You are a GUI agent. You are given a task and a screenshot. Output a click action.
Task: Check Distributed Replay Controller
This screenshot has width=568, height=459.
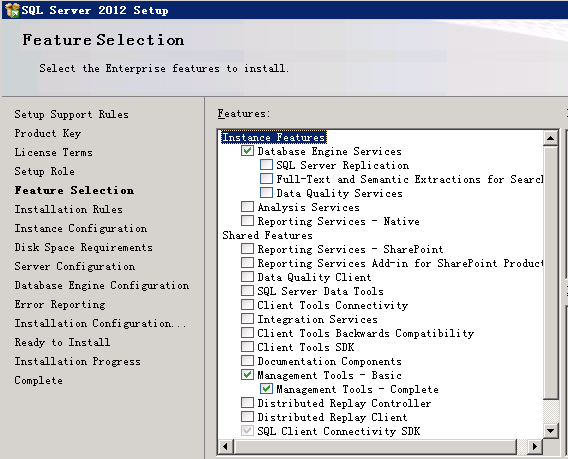click(247, 403)
